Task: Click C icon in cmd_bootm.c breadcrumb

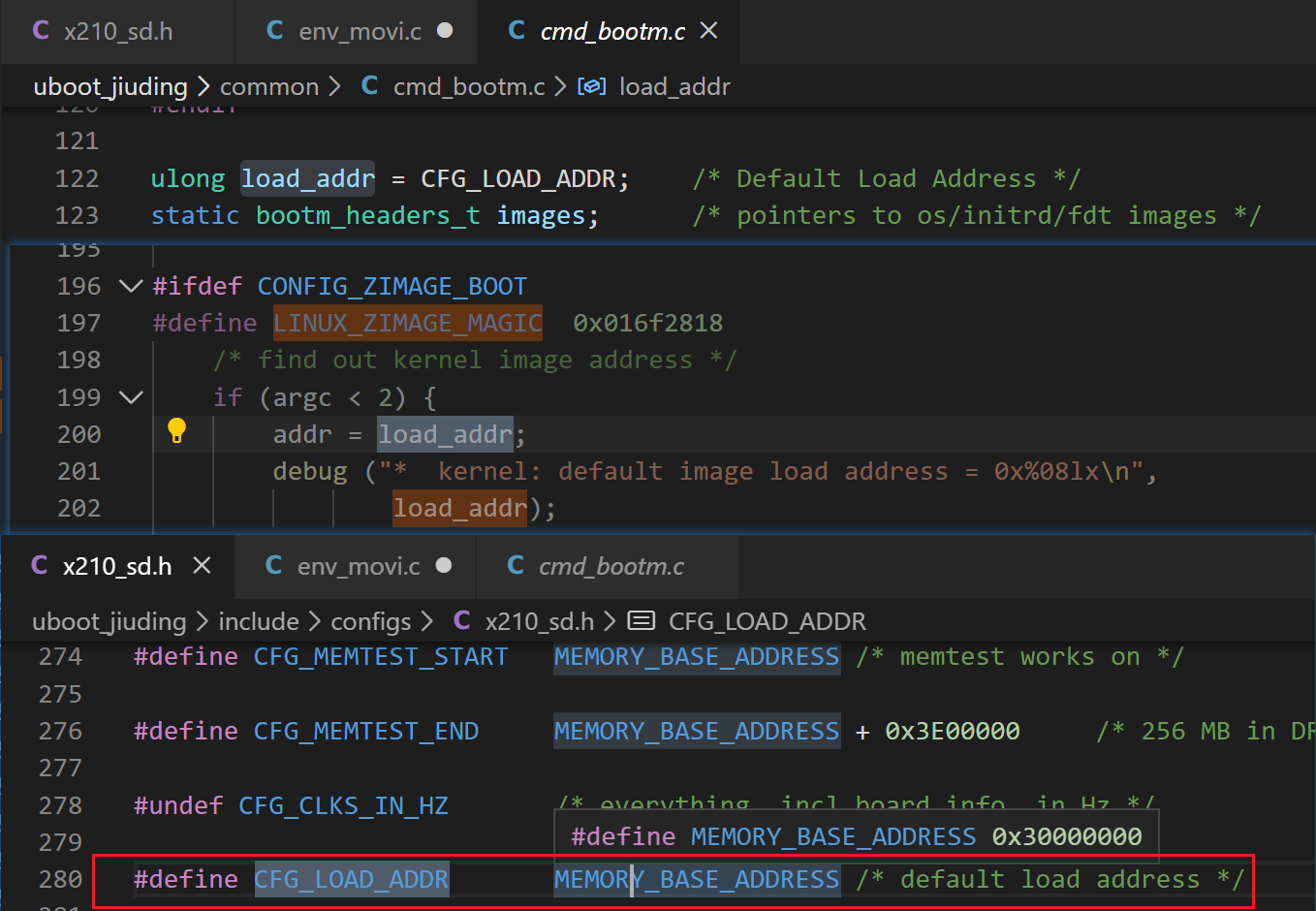Action: pyautogui.click(x=369, y=85)
